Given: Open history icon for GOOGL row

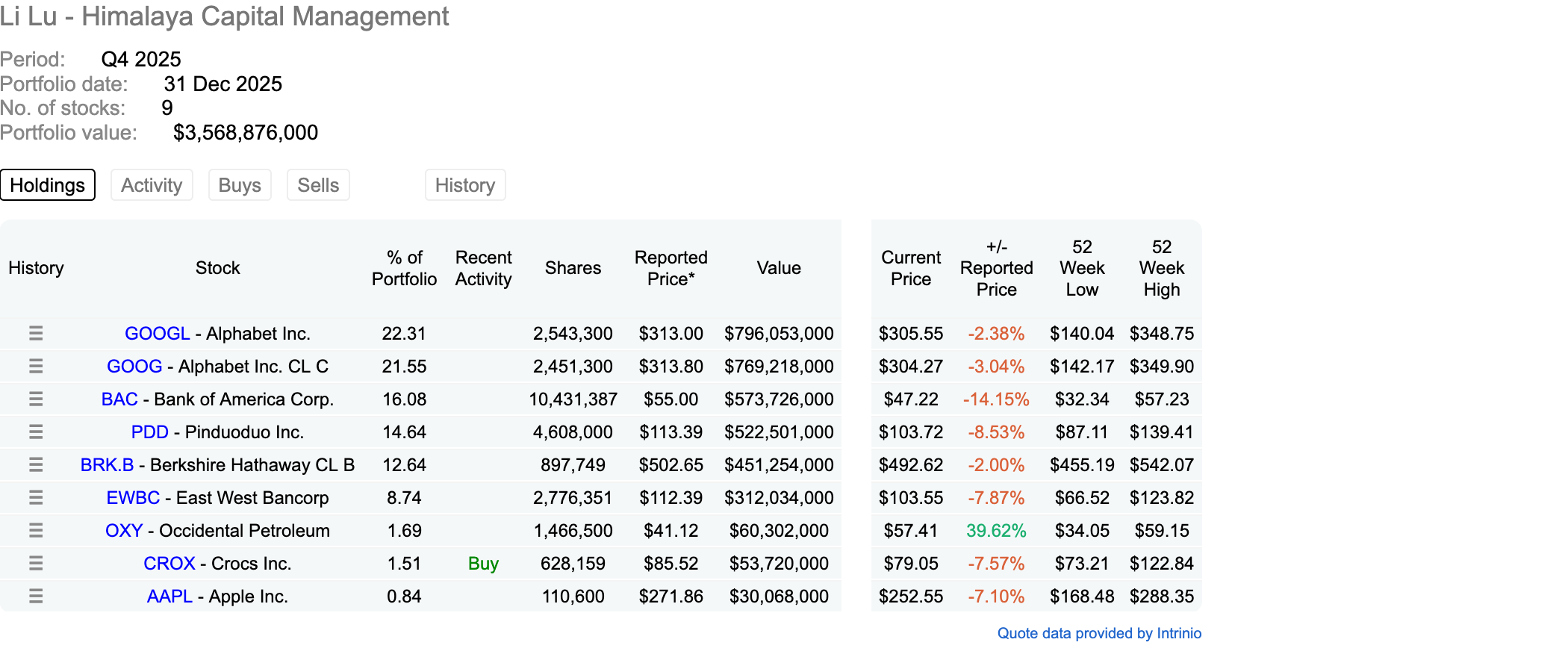Looking at the screenshot, I should coord(36,334).
